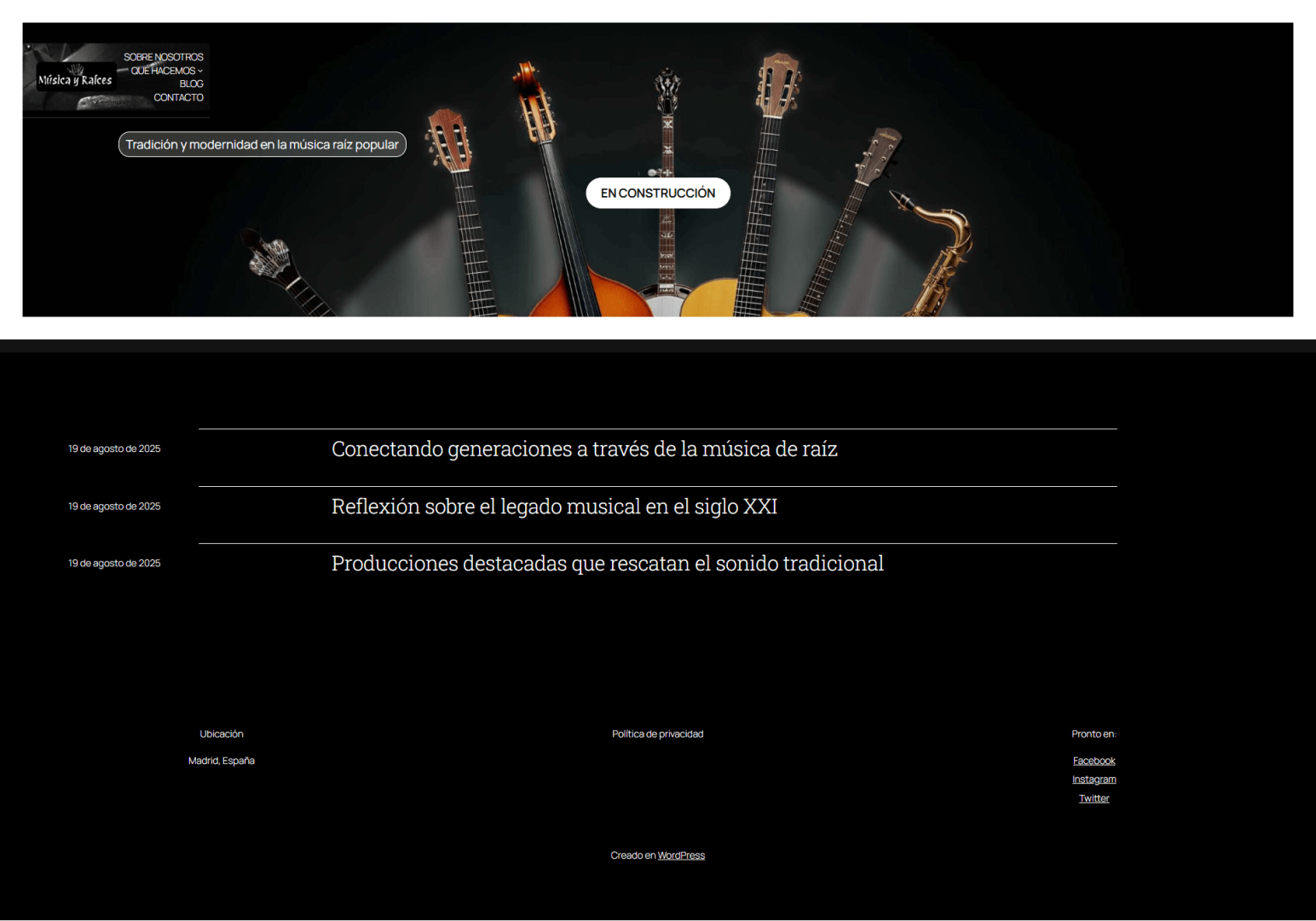Click the date beside the Reflexión post
The height and width of the screenshot is (921, 1316).
pos(114,507)
